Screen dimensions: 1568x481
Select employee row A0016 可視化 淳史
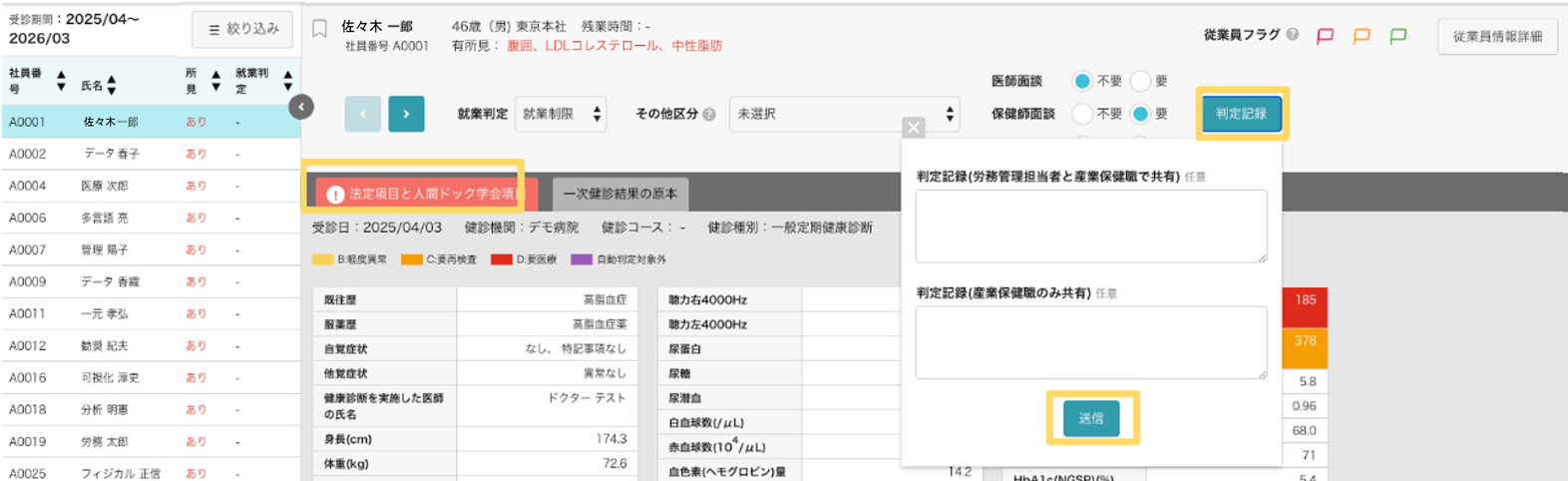150,377
